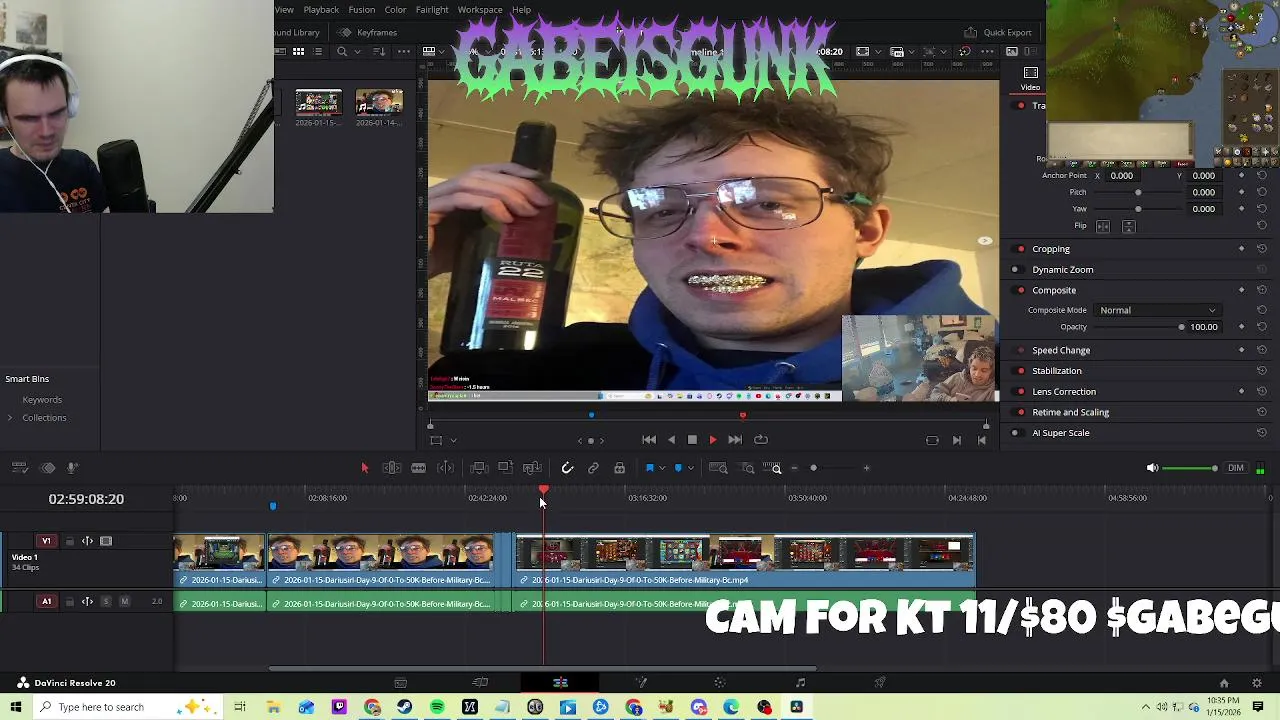Open the Workspace menu
1280x720 pixels.
(x=480, y=10)
